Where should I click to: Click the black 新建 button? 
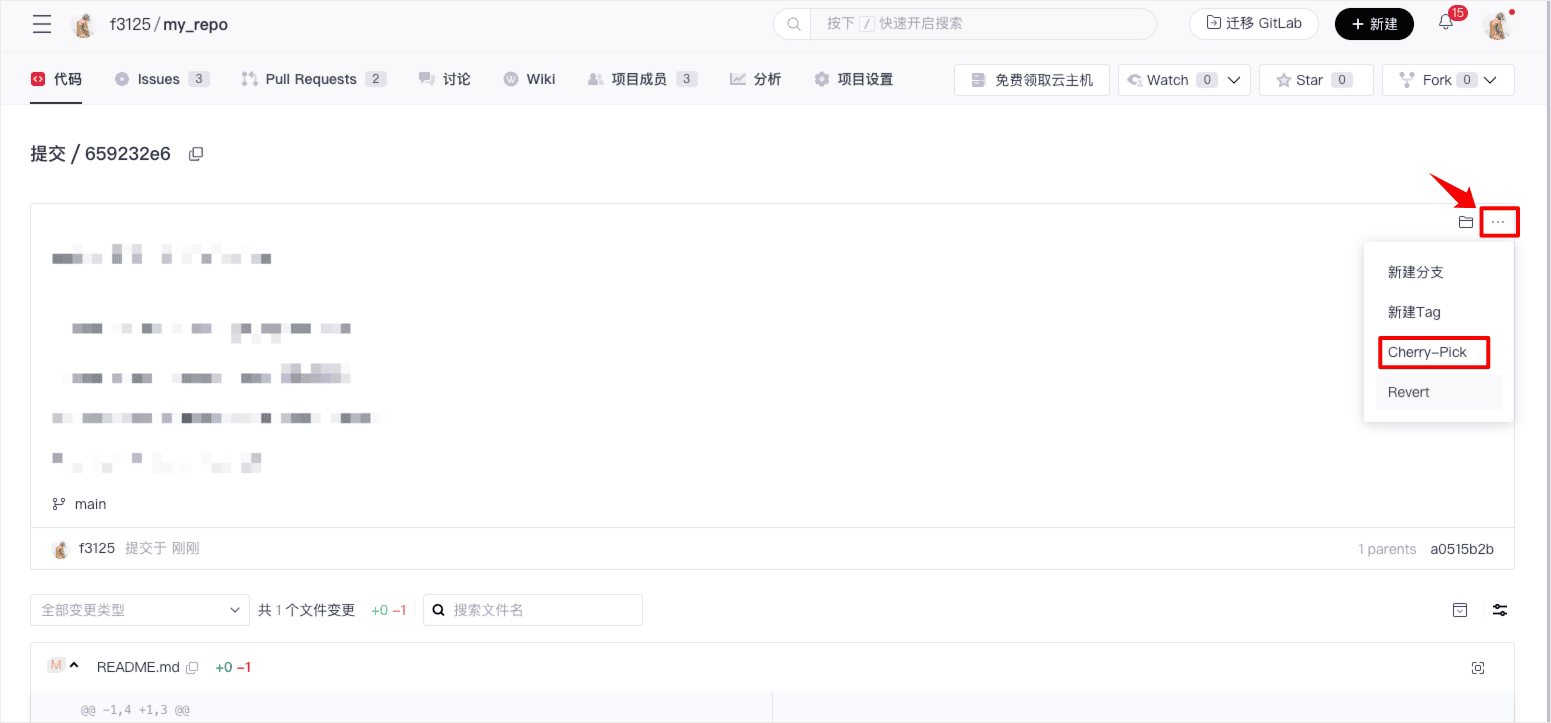coord(1373,24)
